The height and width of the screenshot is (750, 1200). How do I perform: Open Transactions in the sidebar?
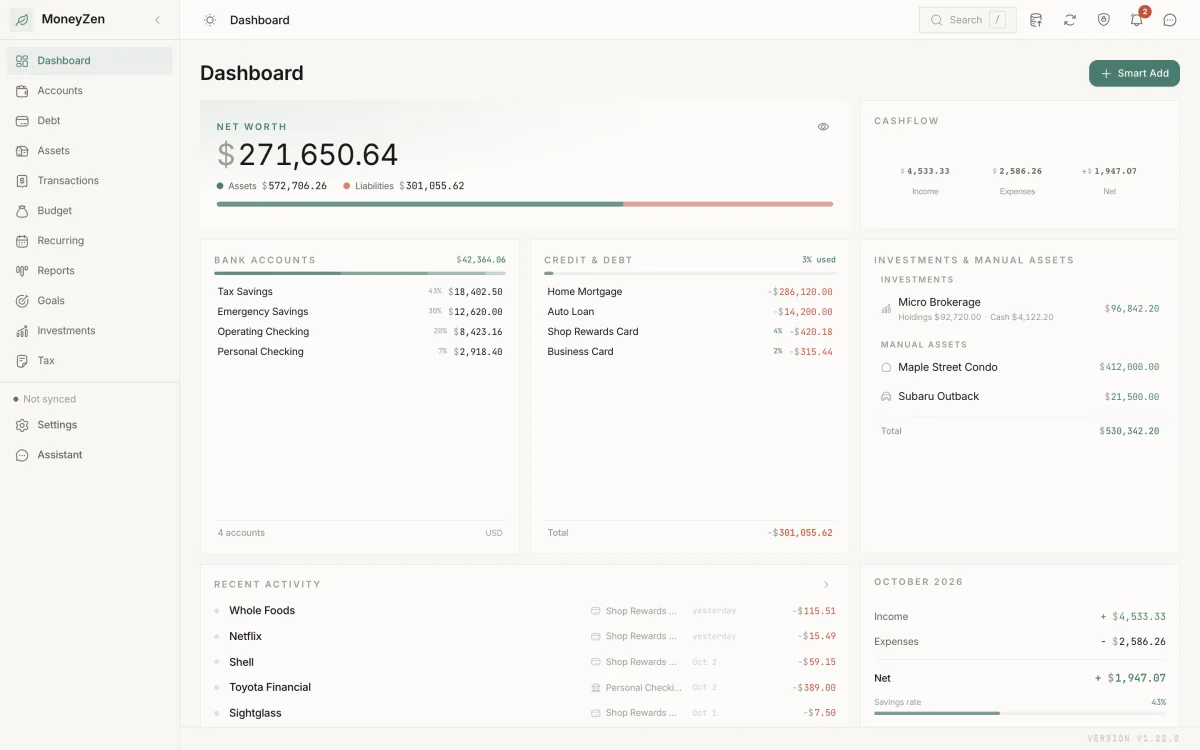click(90, 181)
